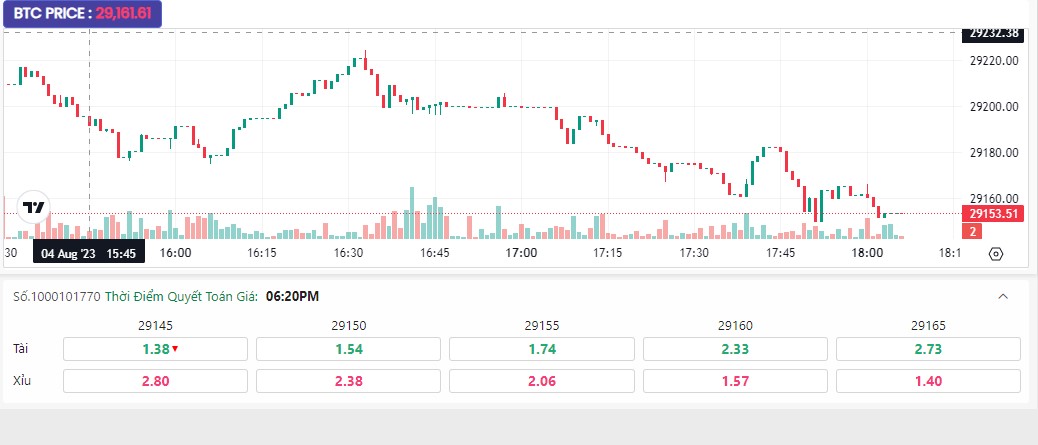This screenshot has width=1038, height=445.
Task: Click the round number Số.1000101770
Action: pos(57,296)
